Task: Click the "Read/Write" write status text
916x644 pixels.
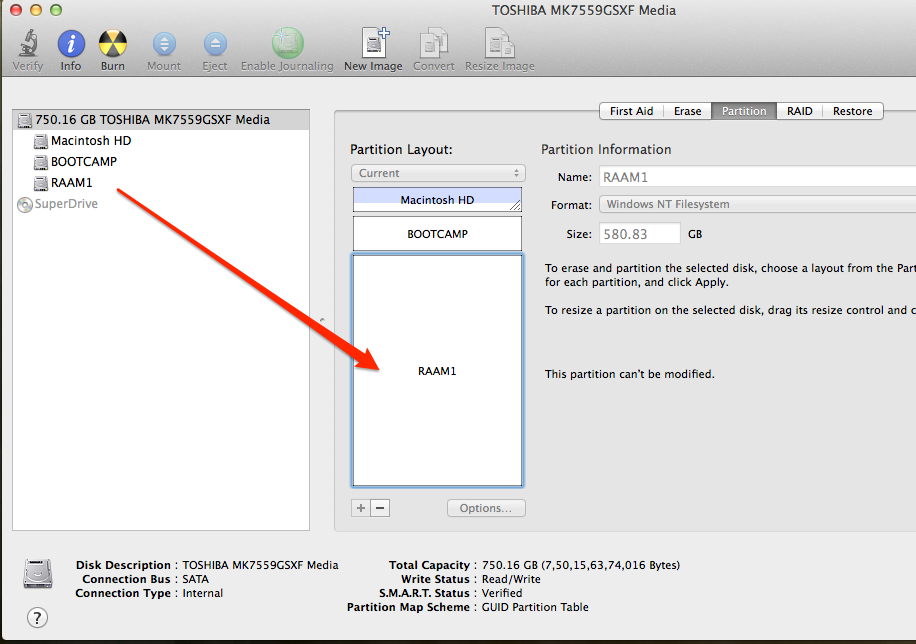Action: (511, 579)
